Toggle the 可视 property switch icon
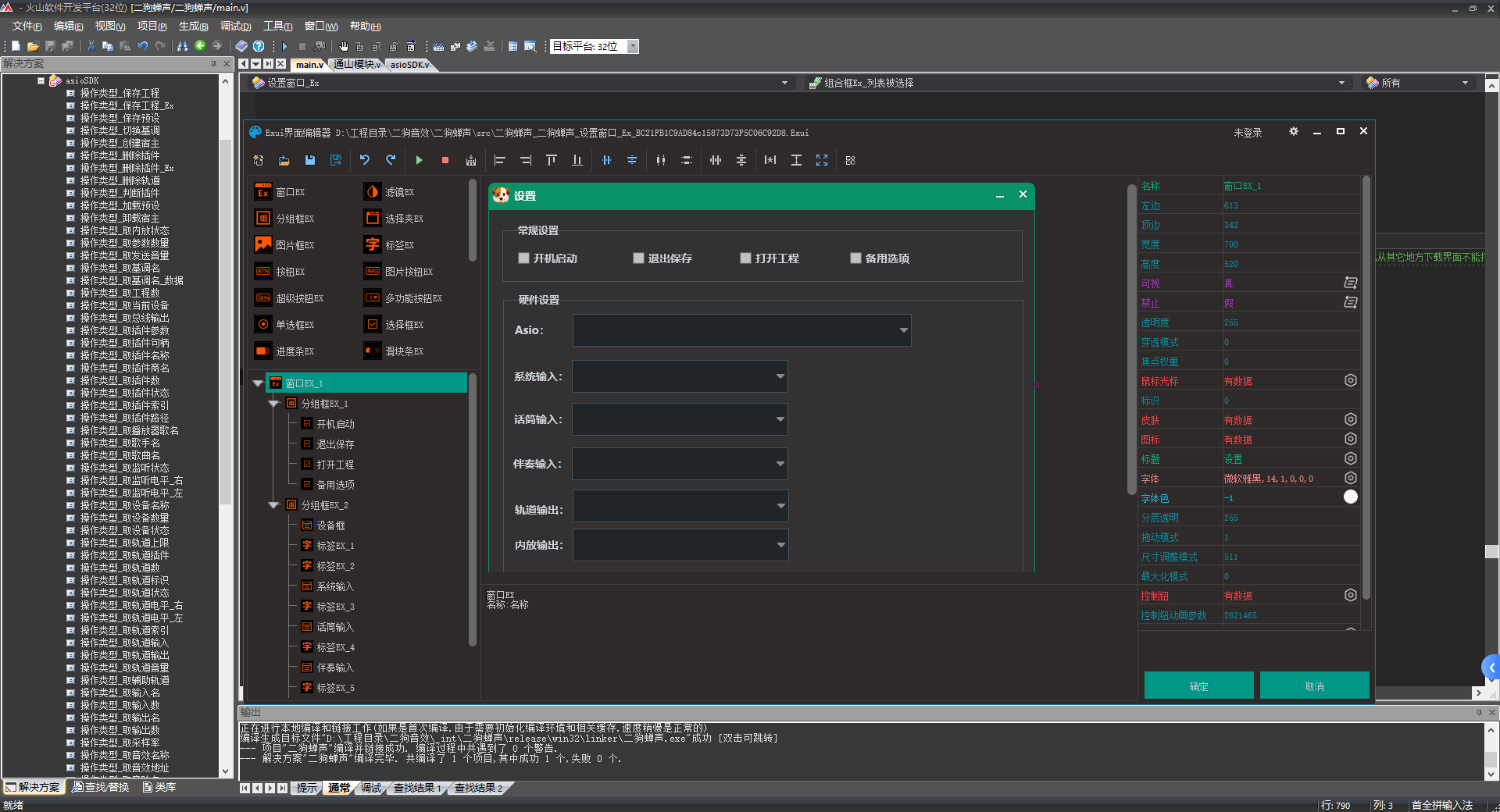The width and height of the screenshot is (1500, 812). click(x=1350, y=283)
